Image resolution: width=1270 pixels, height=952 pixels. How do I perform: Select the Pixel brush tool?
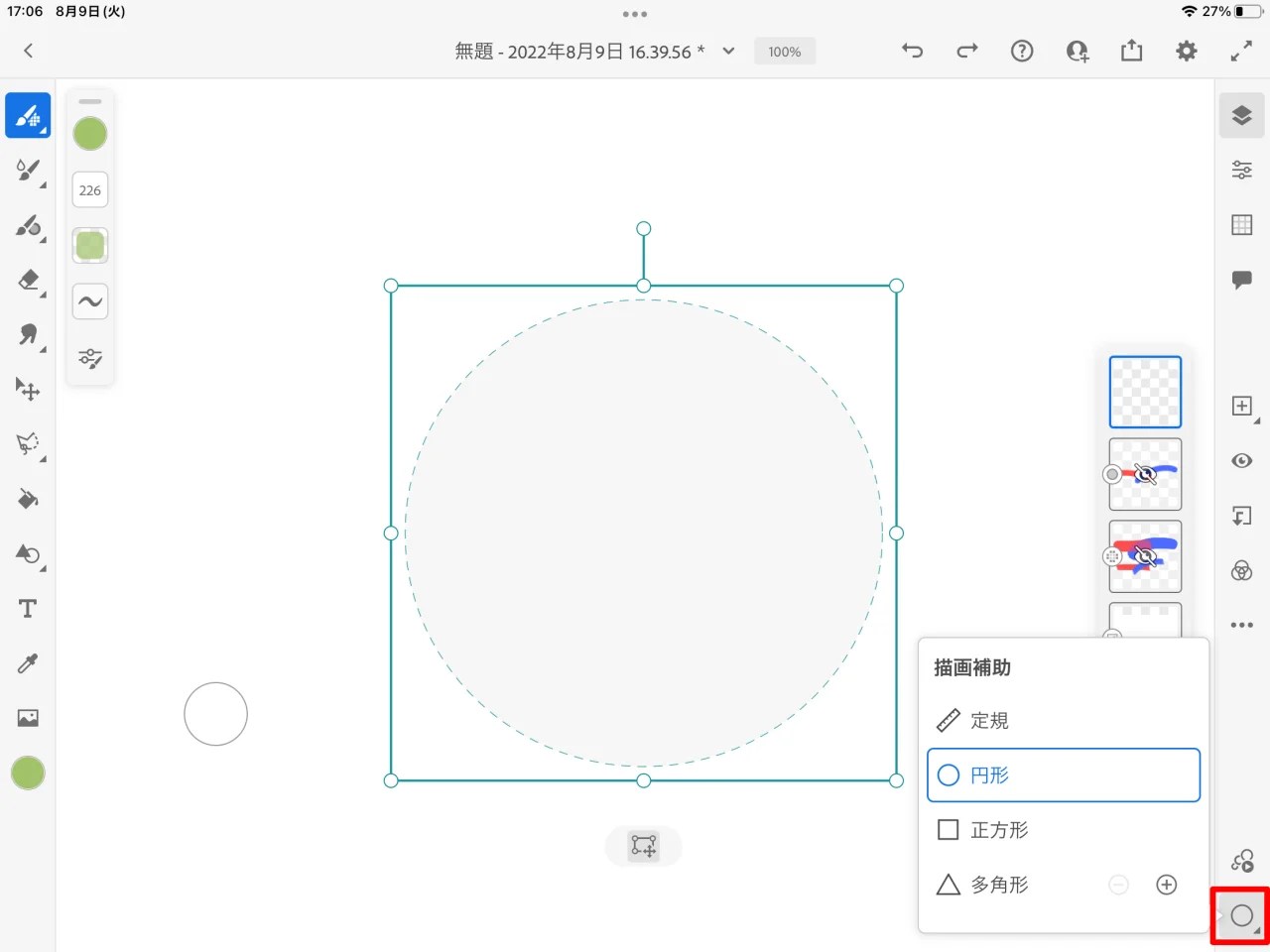pyautogui.click(x=28, y=115)
